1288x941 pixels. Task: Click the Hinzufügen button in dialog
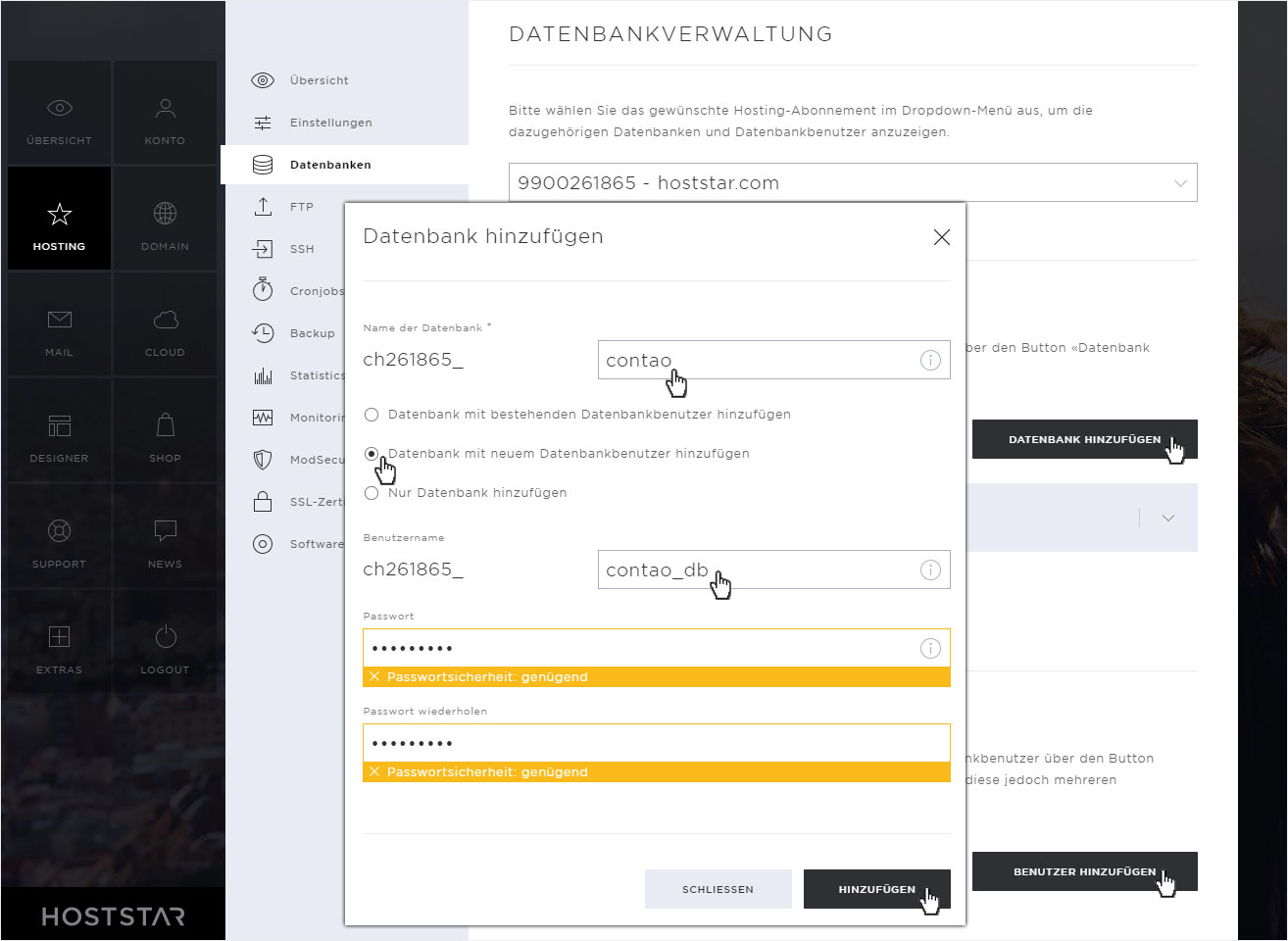coord(876,889)
